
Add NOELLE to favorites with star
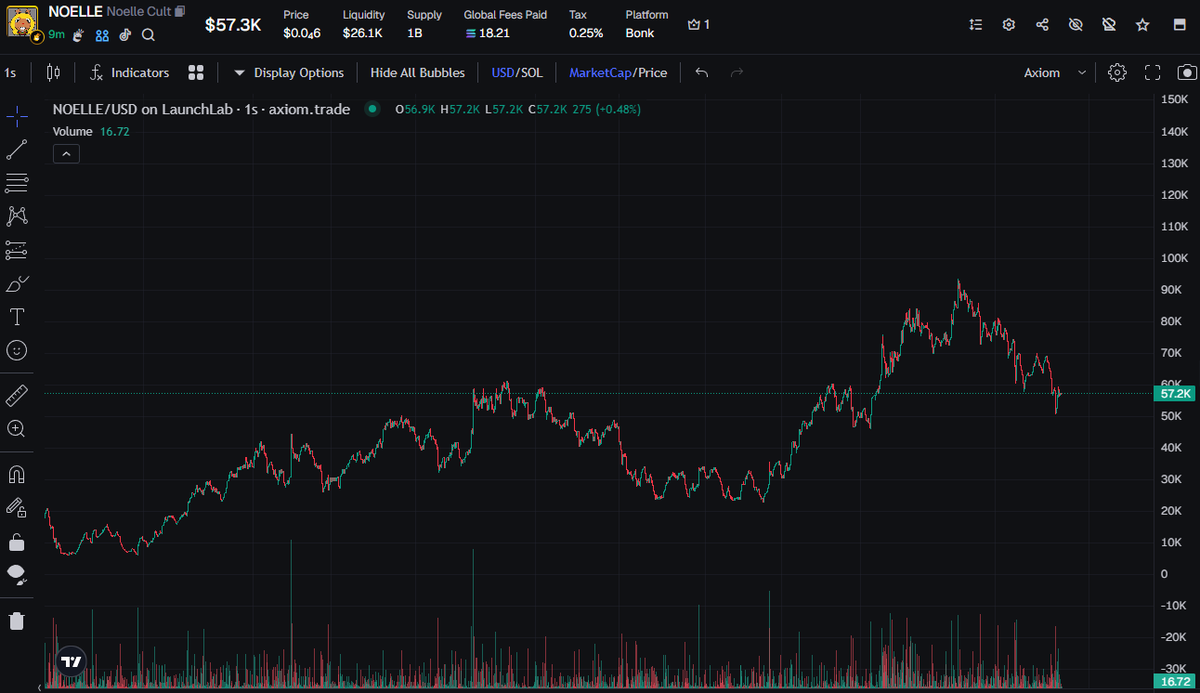[x=1143, y=24]
